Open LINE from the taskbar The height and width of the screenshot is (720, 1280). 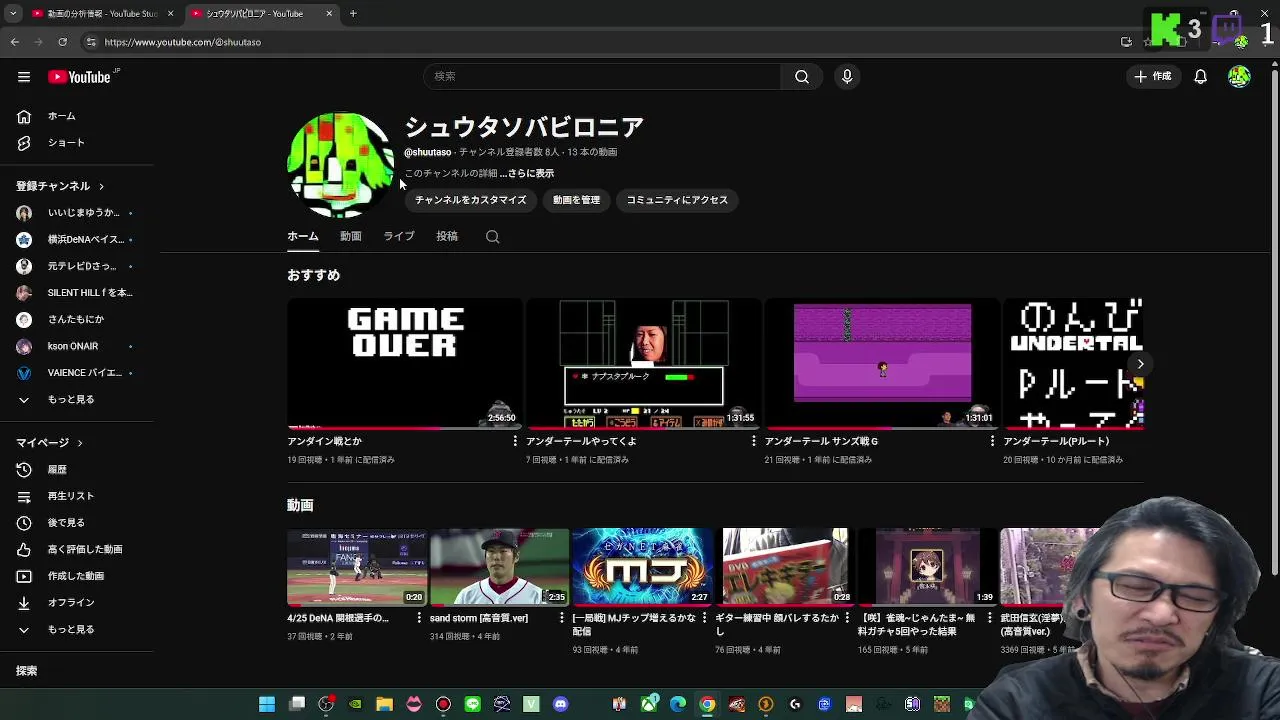pos(472,704)
